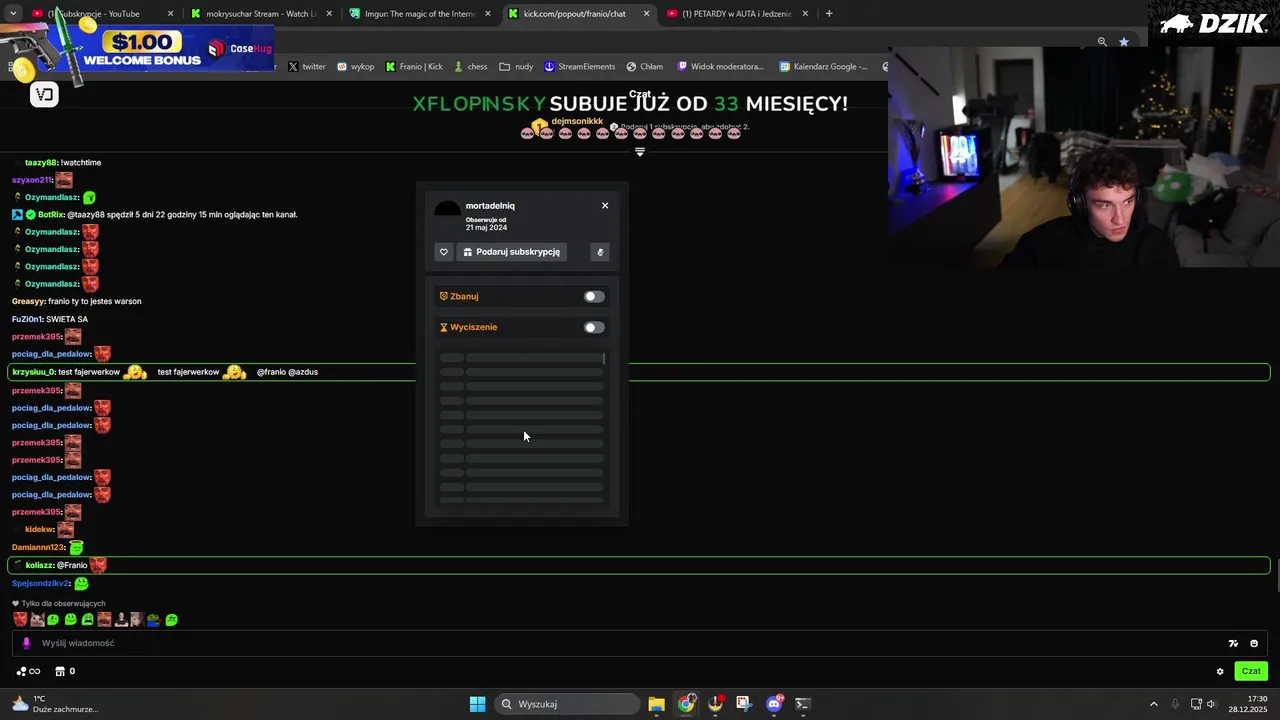The image size is (1280, 720).
Task: Open the nudy bookmarks folder
Action: [x=516, y=67]
